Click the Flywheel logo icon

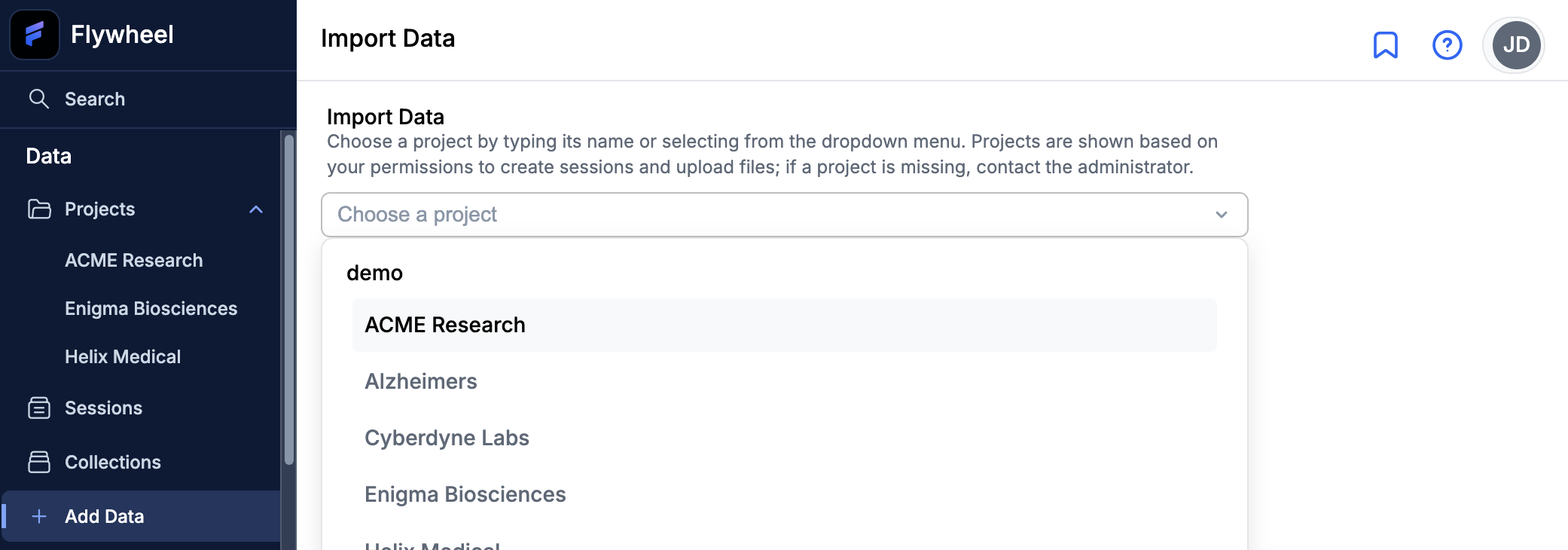[x=35, y=35]
